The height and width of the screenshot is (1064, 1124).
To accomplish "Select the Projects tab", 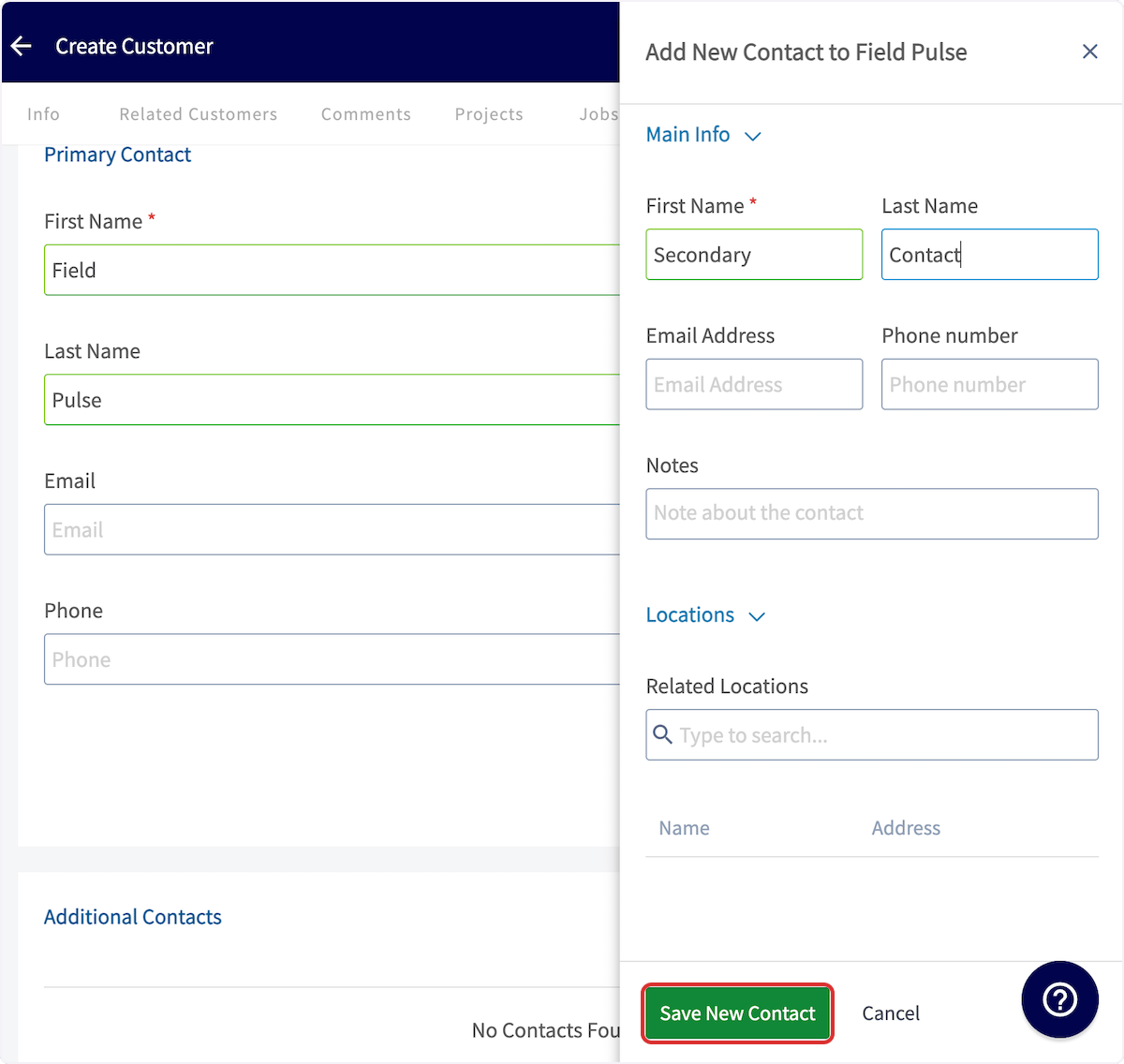I will (x=489, y=114).
